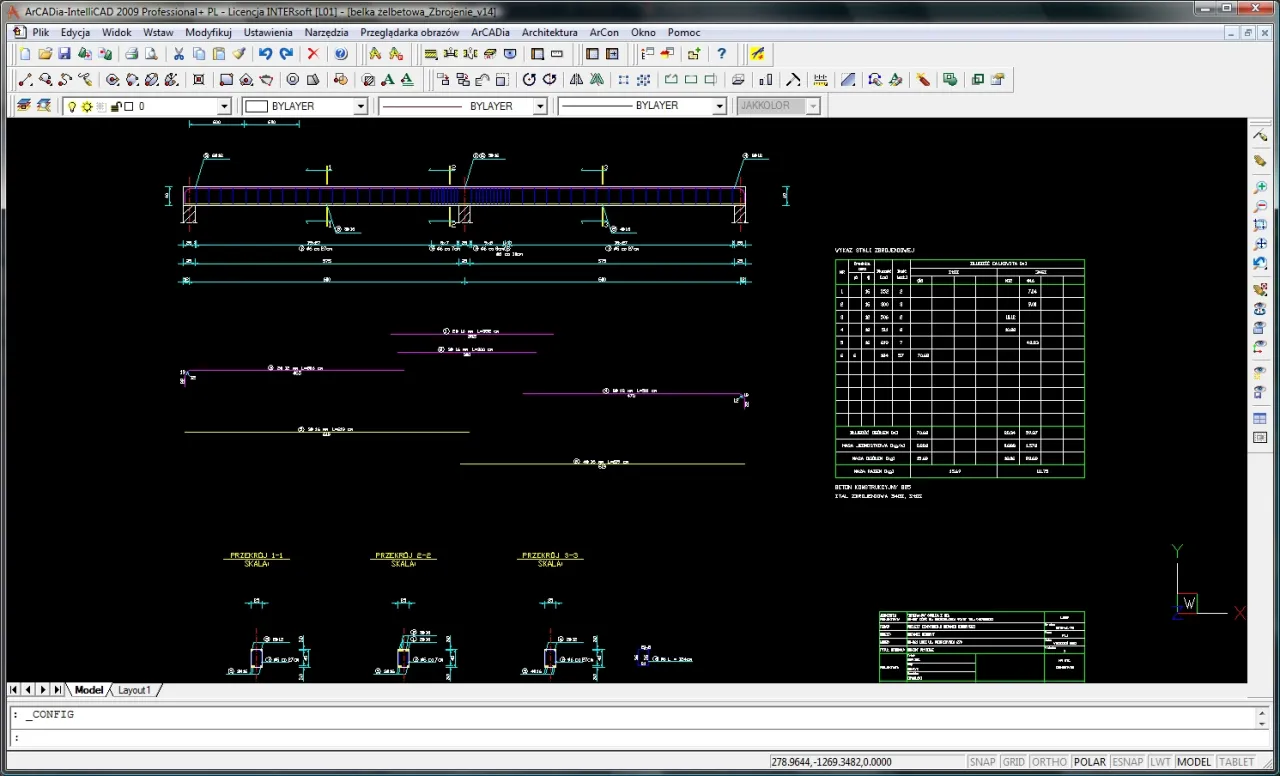
Task: Select the Line drawing tool
Action: [x=26, y=80]
